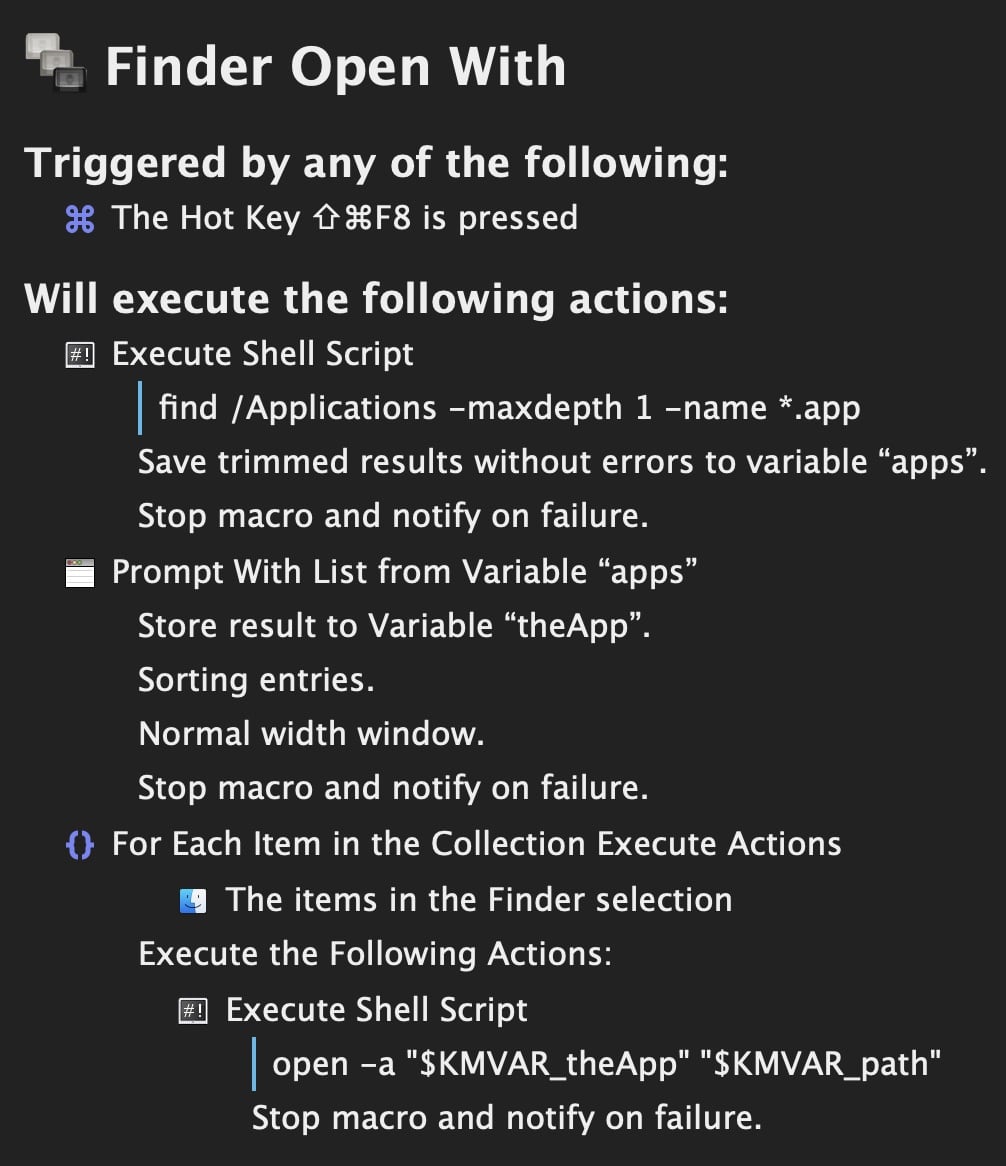Select Prompt With List from Variable apps action
This screenshot has height=1166, width=1006.
pyautogui.click(x=404, y=572)
